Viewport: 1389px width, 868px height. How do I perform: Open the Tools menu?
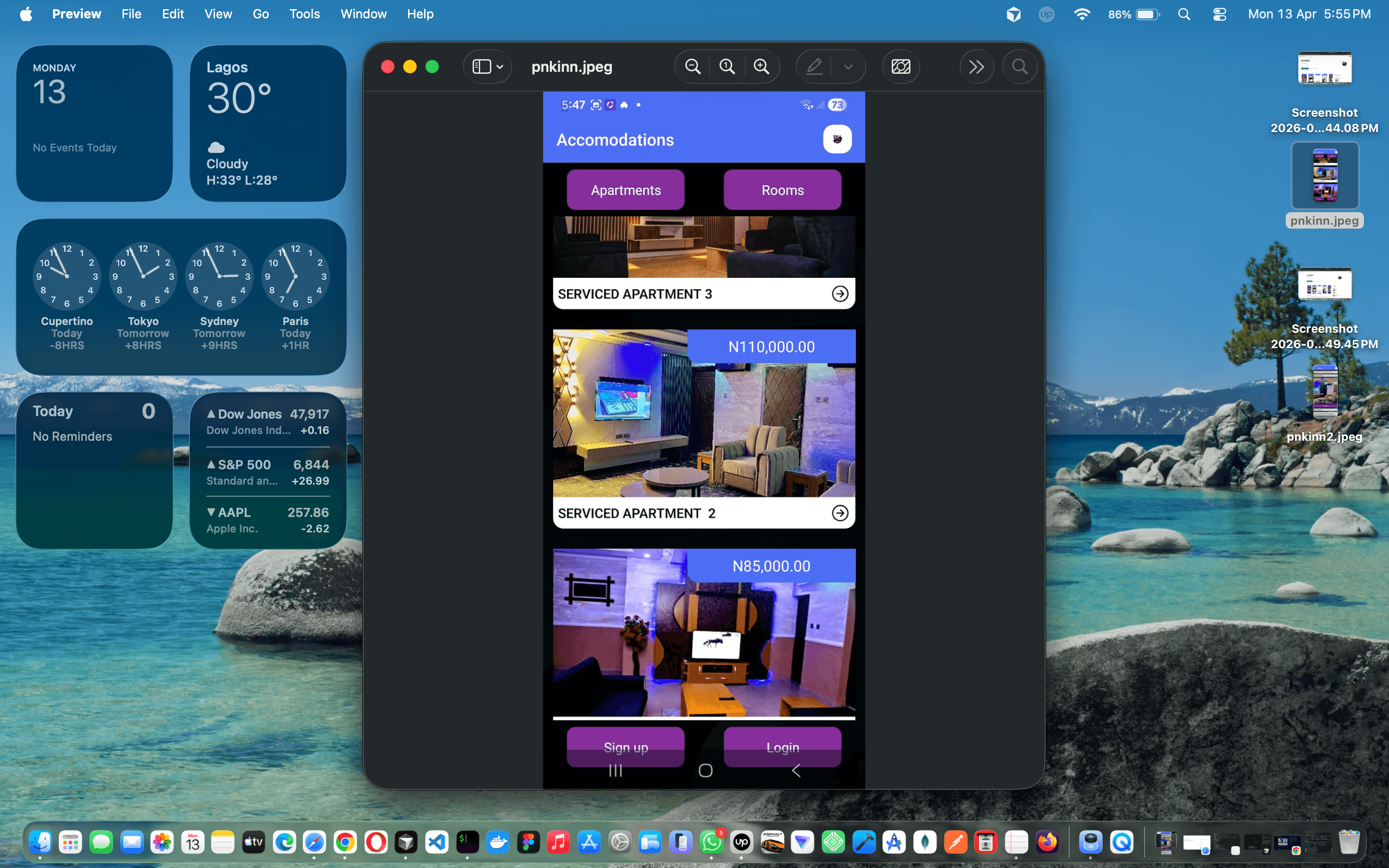coord(304,14)
